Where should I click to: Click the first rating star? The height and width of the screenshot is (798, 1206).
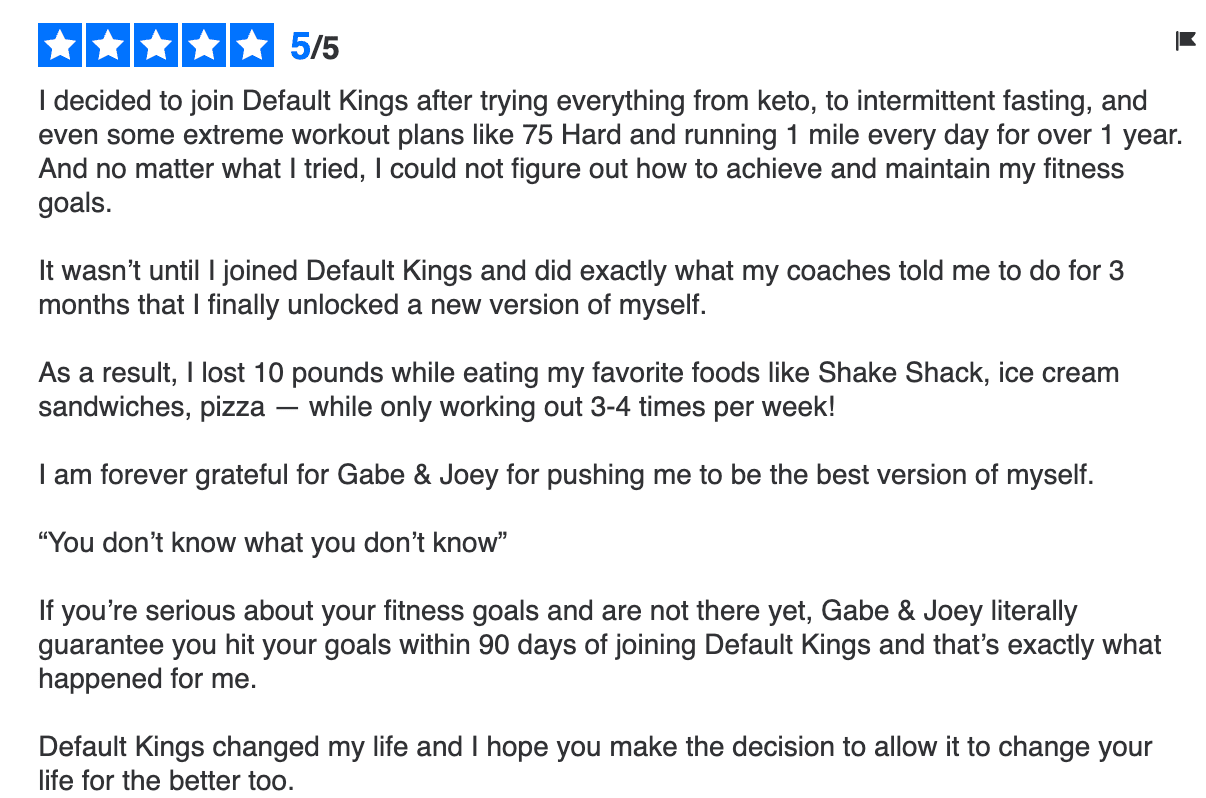[60, 46]
